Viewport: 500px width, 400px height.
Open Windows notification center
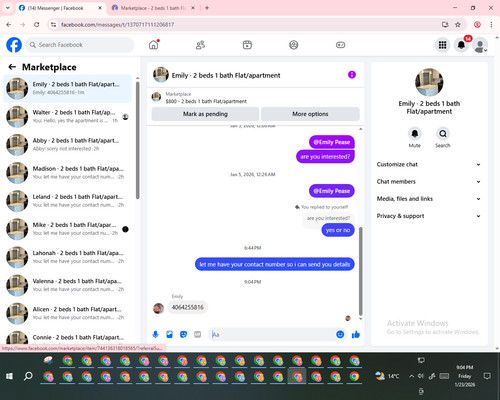click(x=487, y=376)
